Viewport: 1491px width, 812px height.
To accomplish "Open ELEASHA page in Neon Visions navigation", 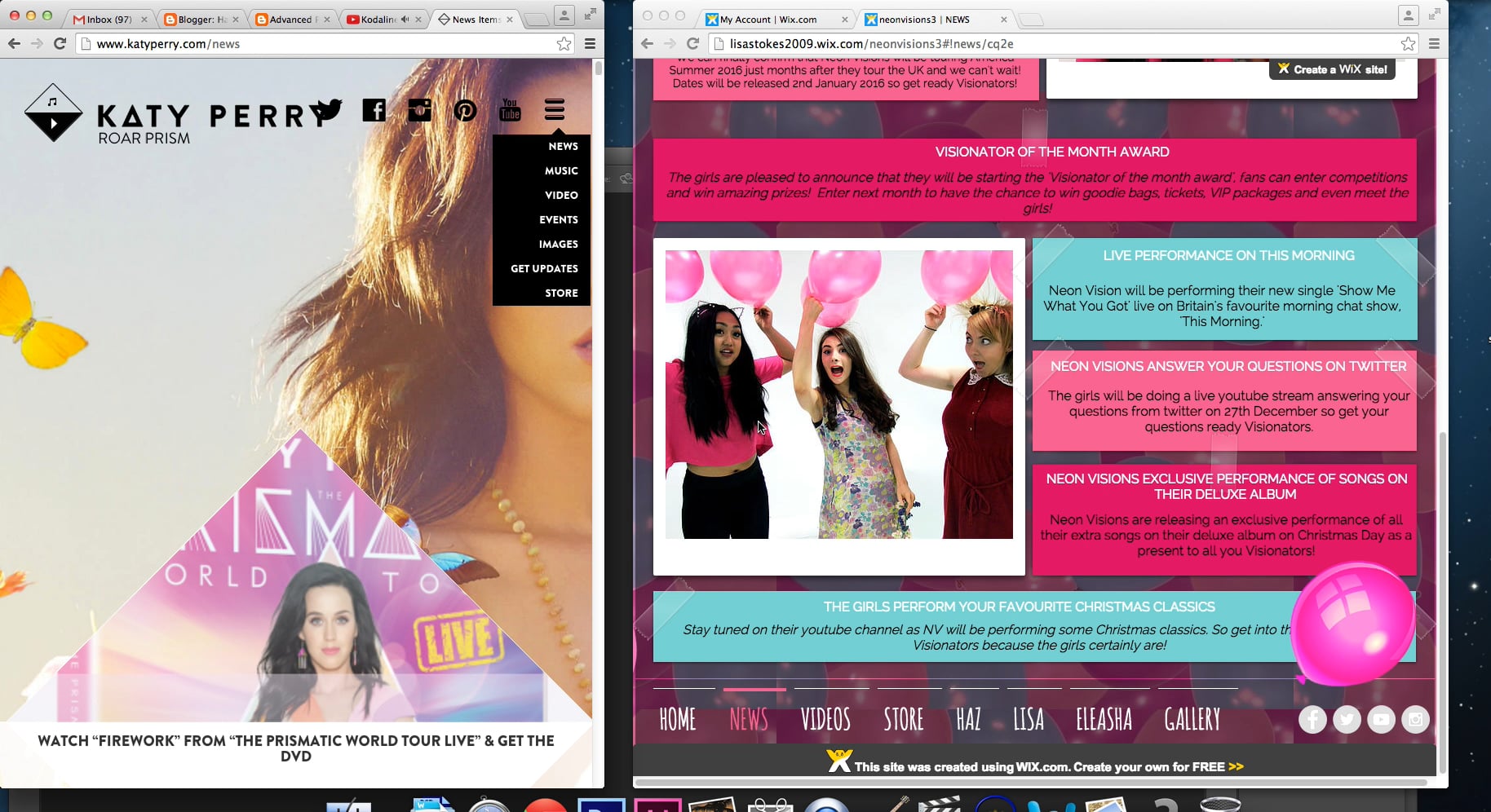I will pos(1104,719).
